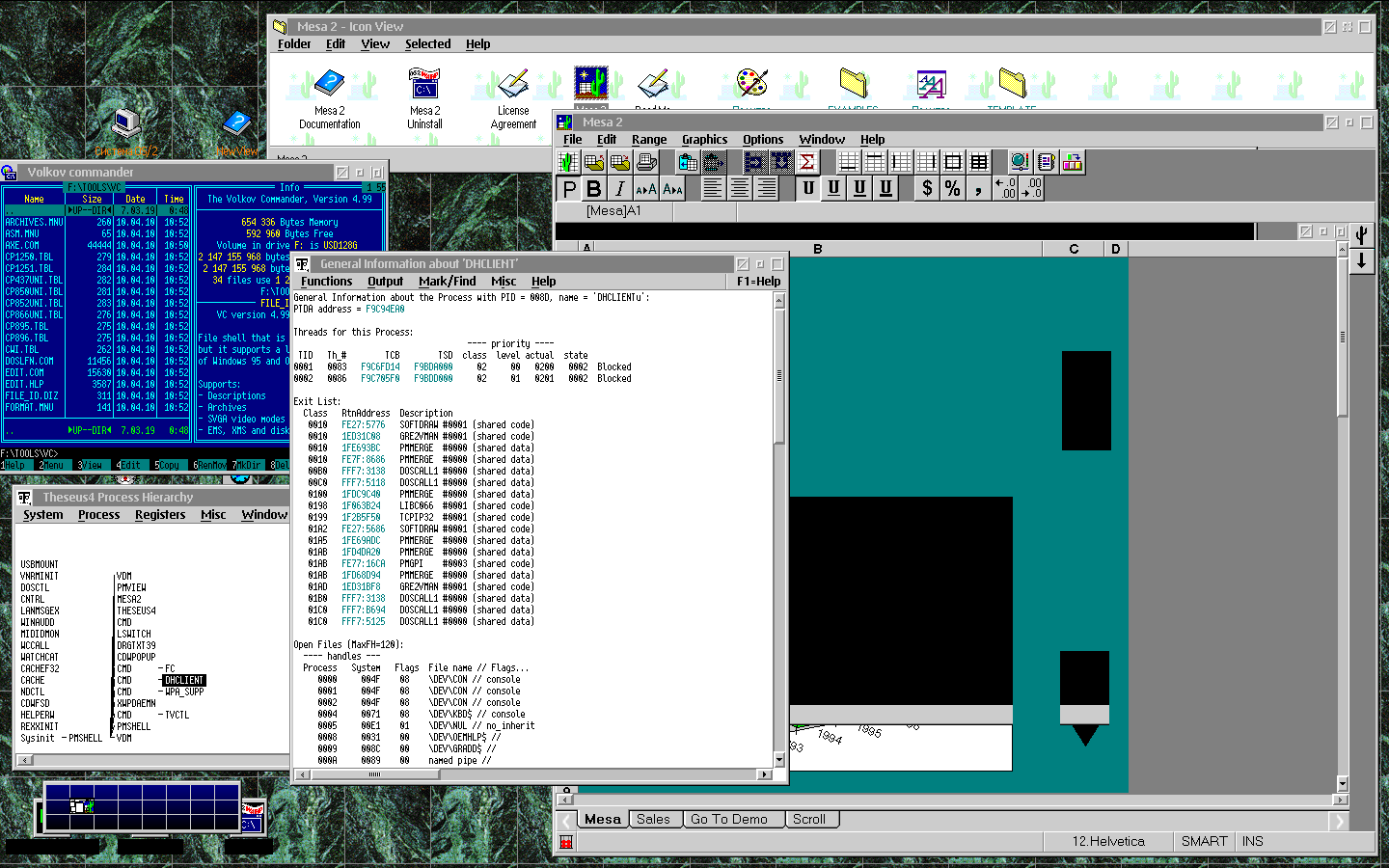Open Mark/Find menu in General Information window

[448, 282]
